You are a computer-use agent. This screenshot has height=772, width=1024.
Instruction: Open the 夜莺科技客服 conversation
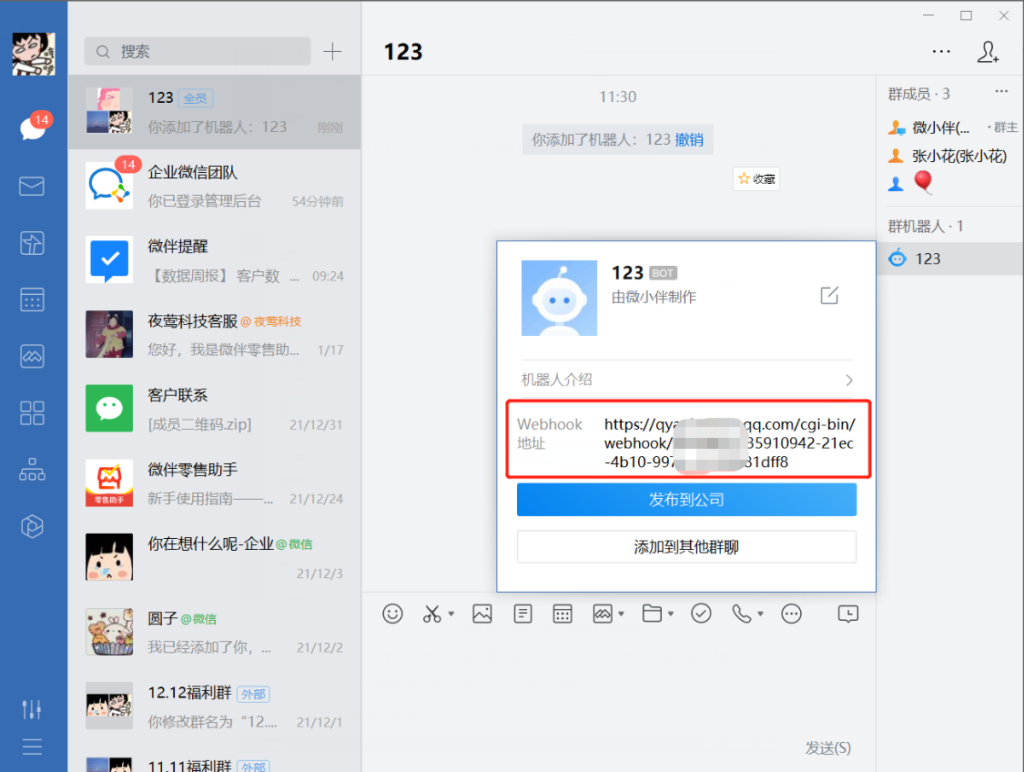point(214,335)
